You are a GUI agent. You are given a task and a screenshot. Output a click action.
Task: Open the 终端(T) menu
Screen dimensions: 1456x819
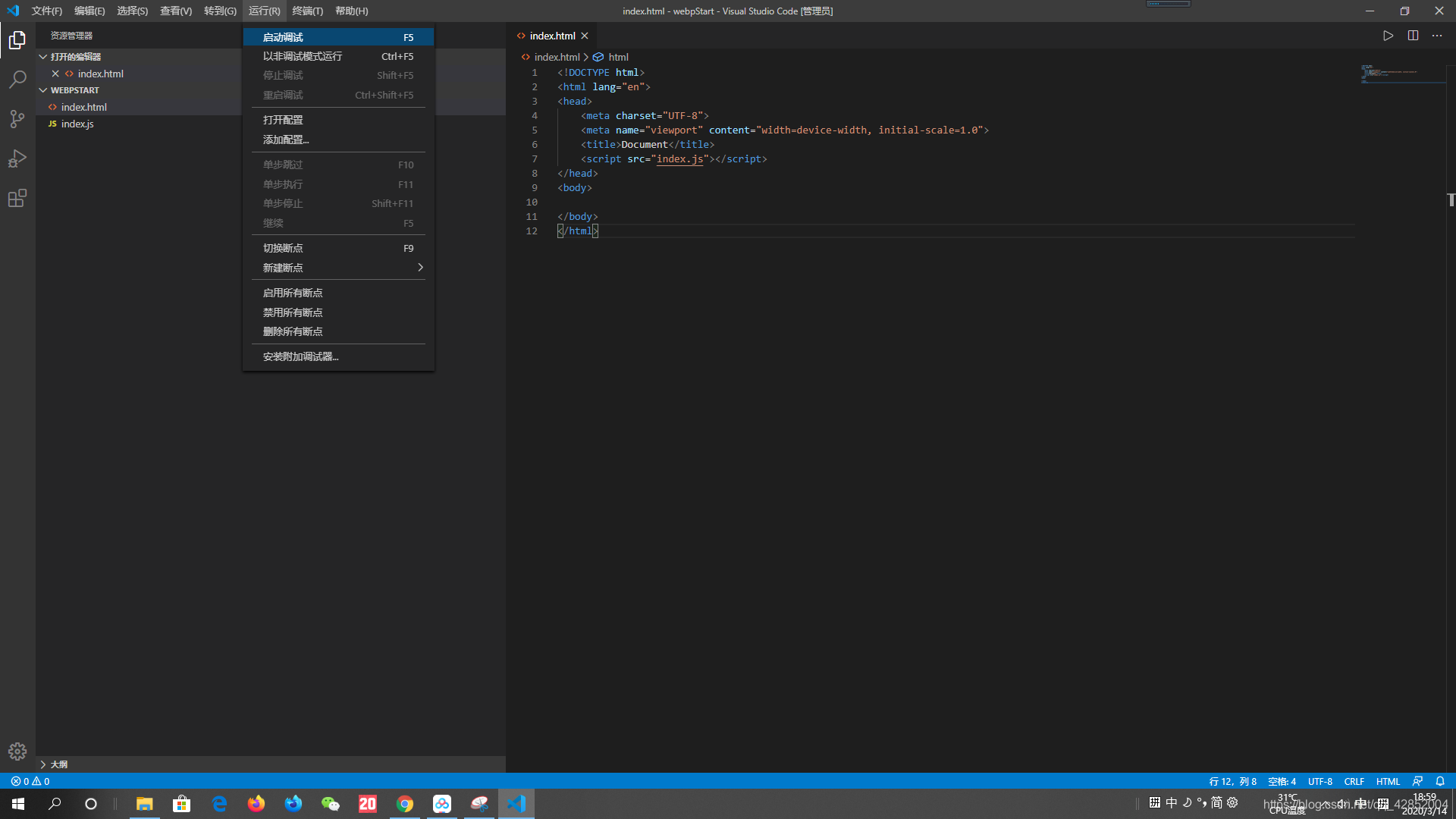307,11
